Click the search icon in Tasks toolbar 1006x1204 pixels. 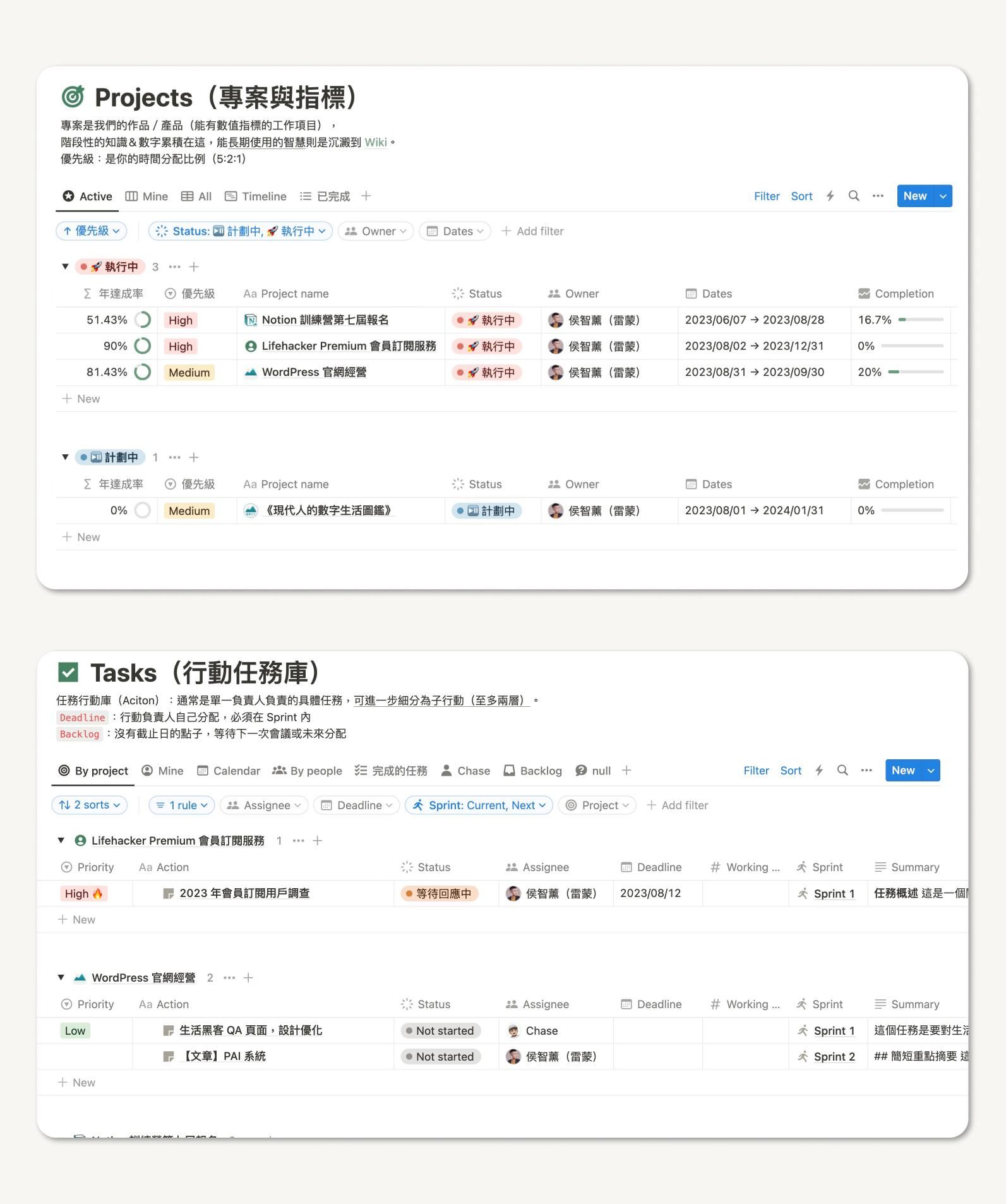coord(842,770)
